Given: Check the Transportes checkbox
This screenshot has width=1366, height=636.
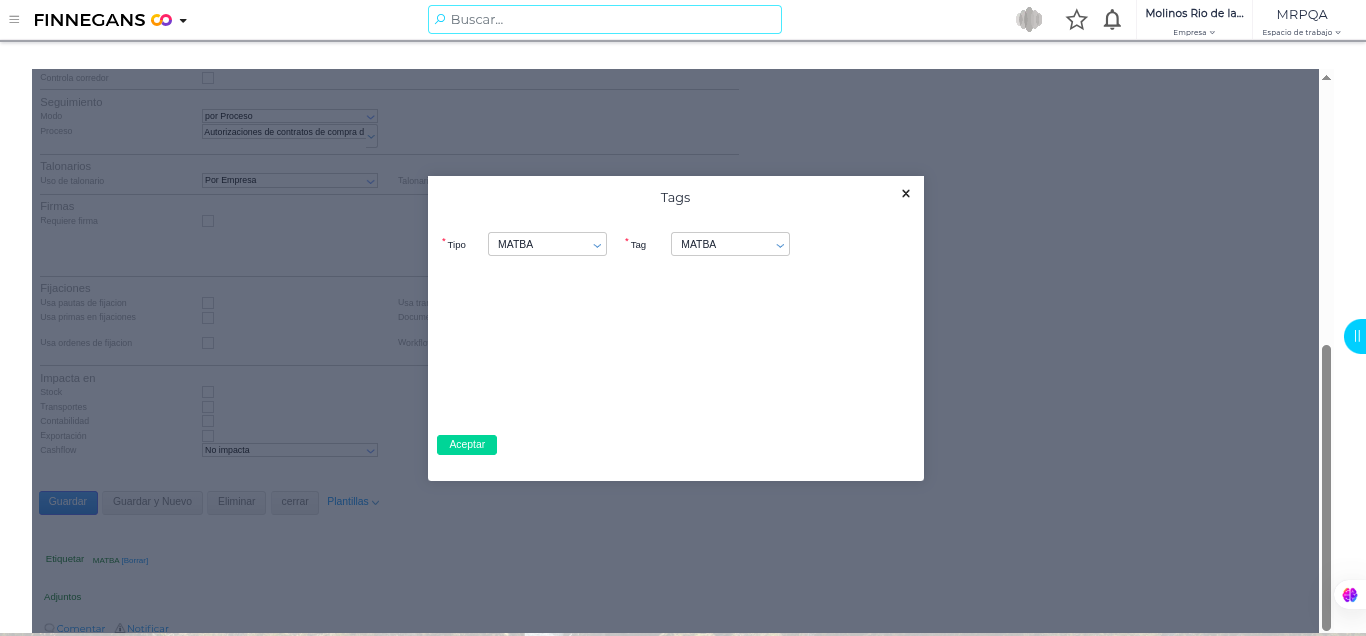Looking at the screenshot, I should (208, 407).
